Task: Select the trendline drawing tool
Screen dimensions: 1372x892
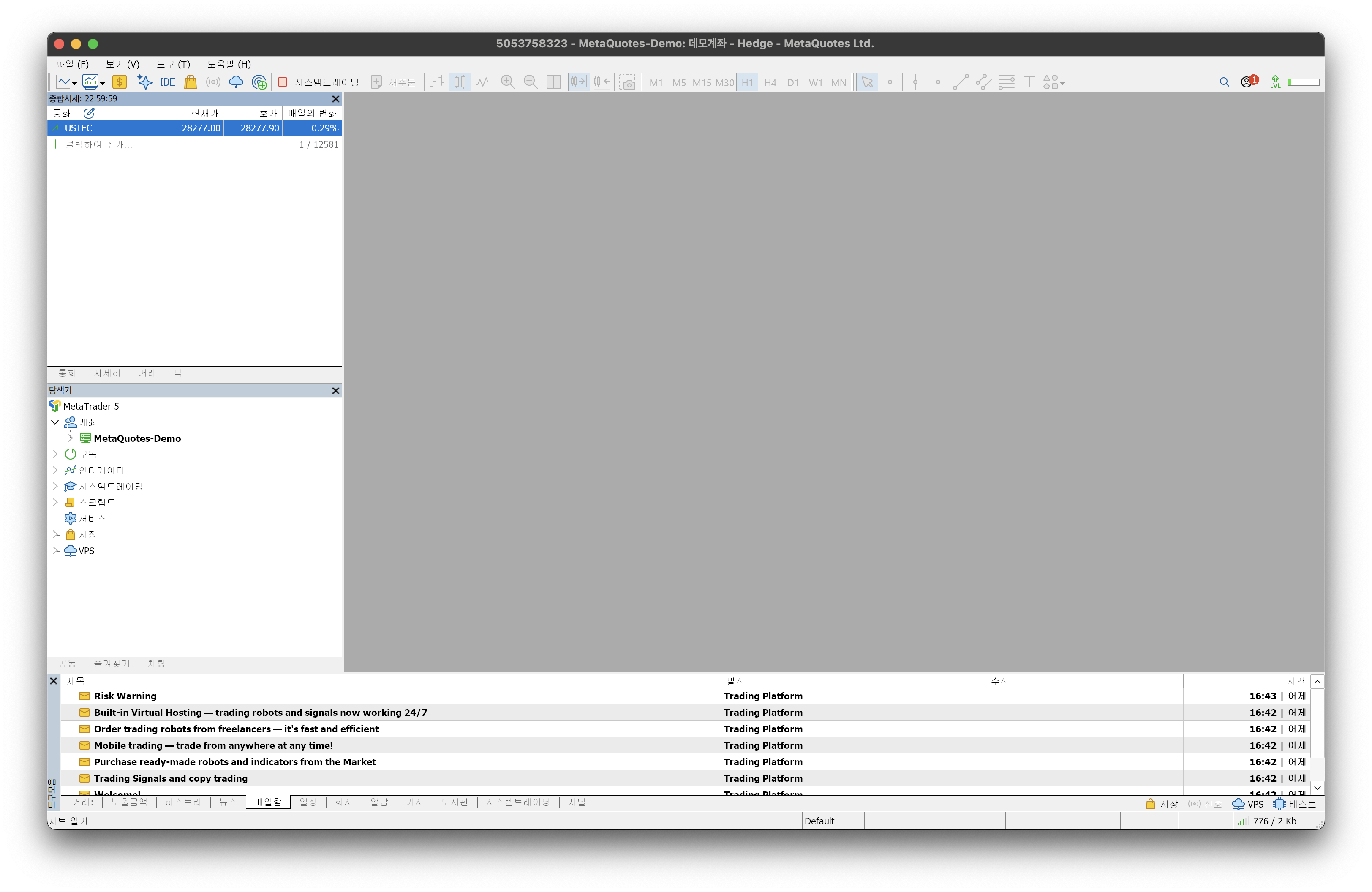Action: coord(961,82)
